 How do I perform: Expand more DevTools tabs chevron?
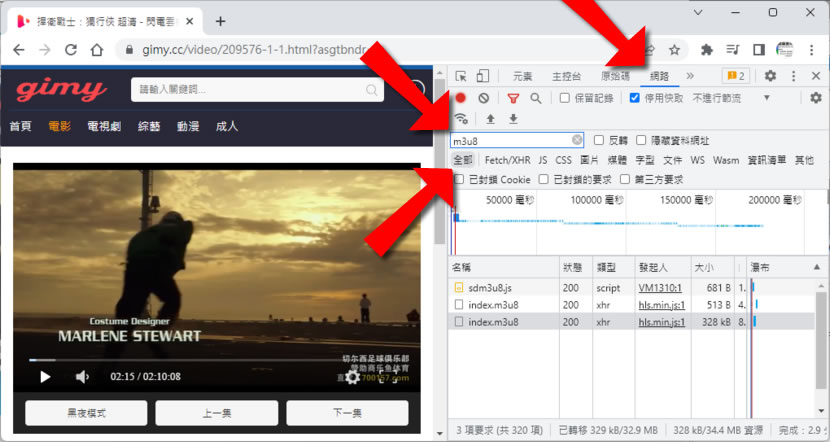(690, 76)
